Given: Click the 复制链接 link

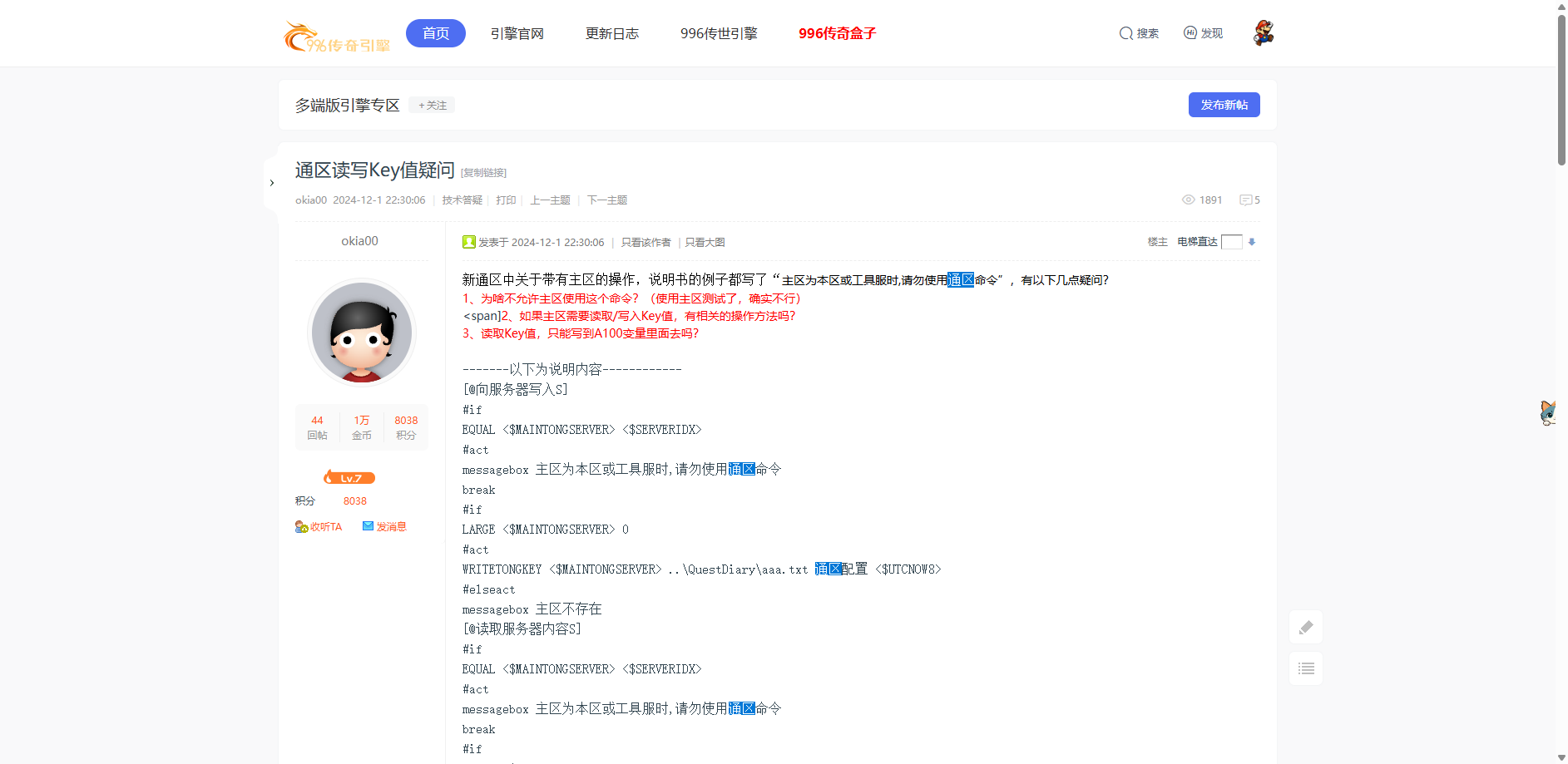Looking at the screenshot, I should click(x=483, y=173).
